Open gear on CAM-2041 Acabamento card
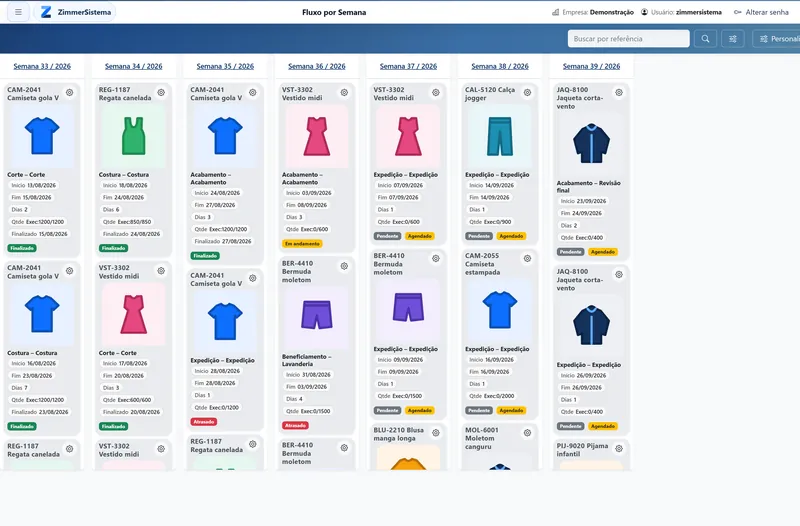 point(253,92)
